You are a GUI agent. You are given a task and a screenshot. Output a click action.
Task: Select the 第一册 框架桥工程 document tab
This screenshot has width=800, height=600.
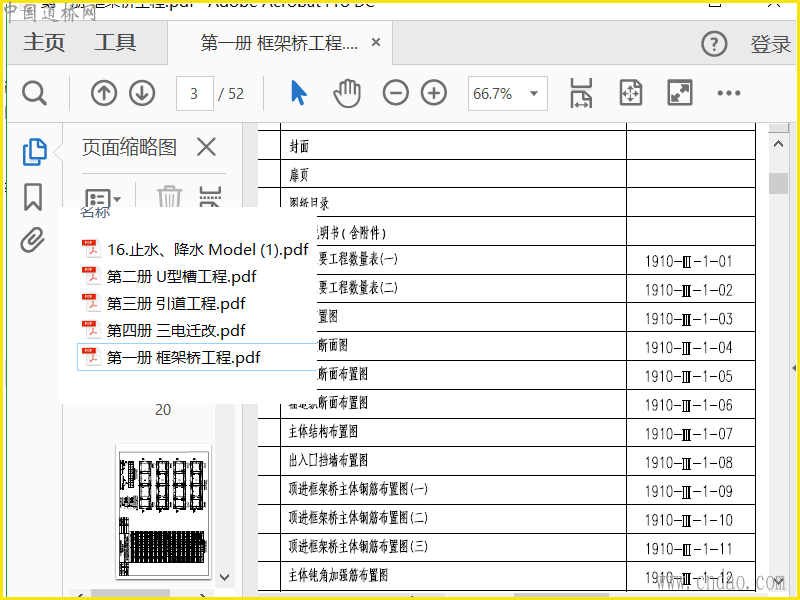(279, 43)
